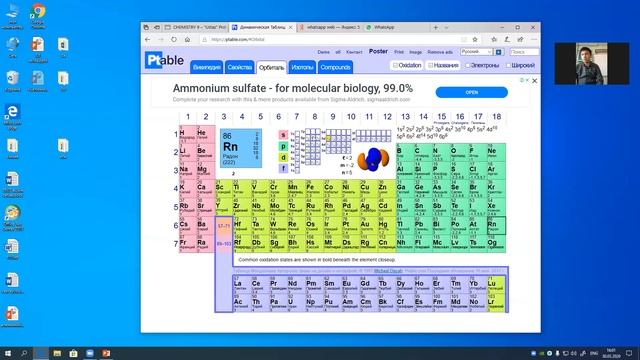Toggle the Названия checkbox
The image size is (640, 360).
point(430,65)
